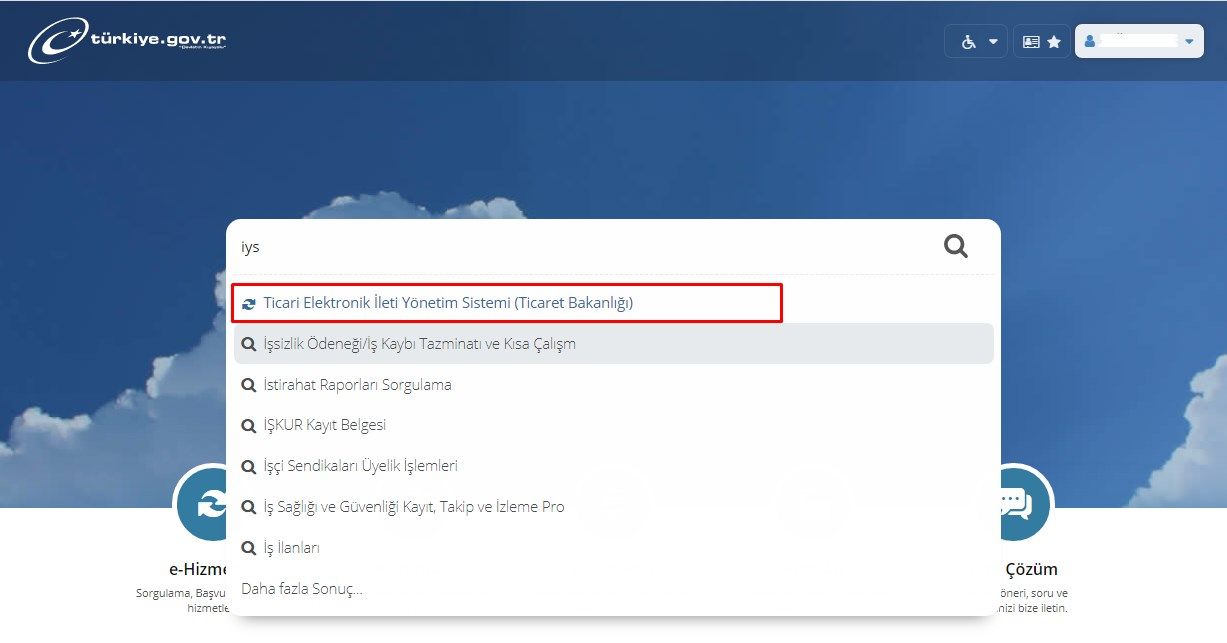This screenshot has height=643, width=1227.
Task: Focus the search field containing 'iys'
Action: coord(585,246)
